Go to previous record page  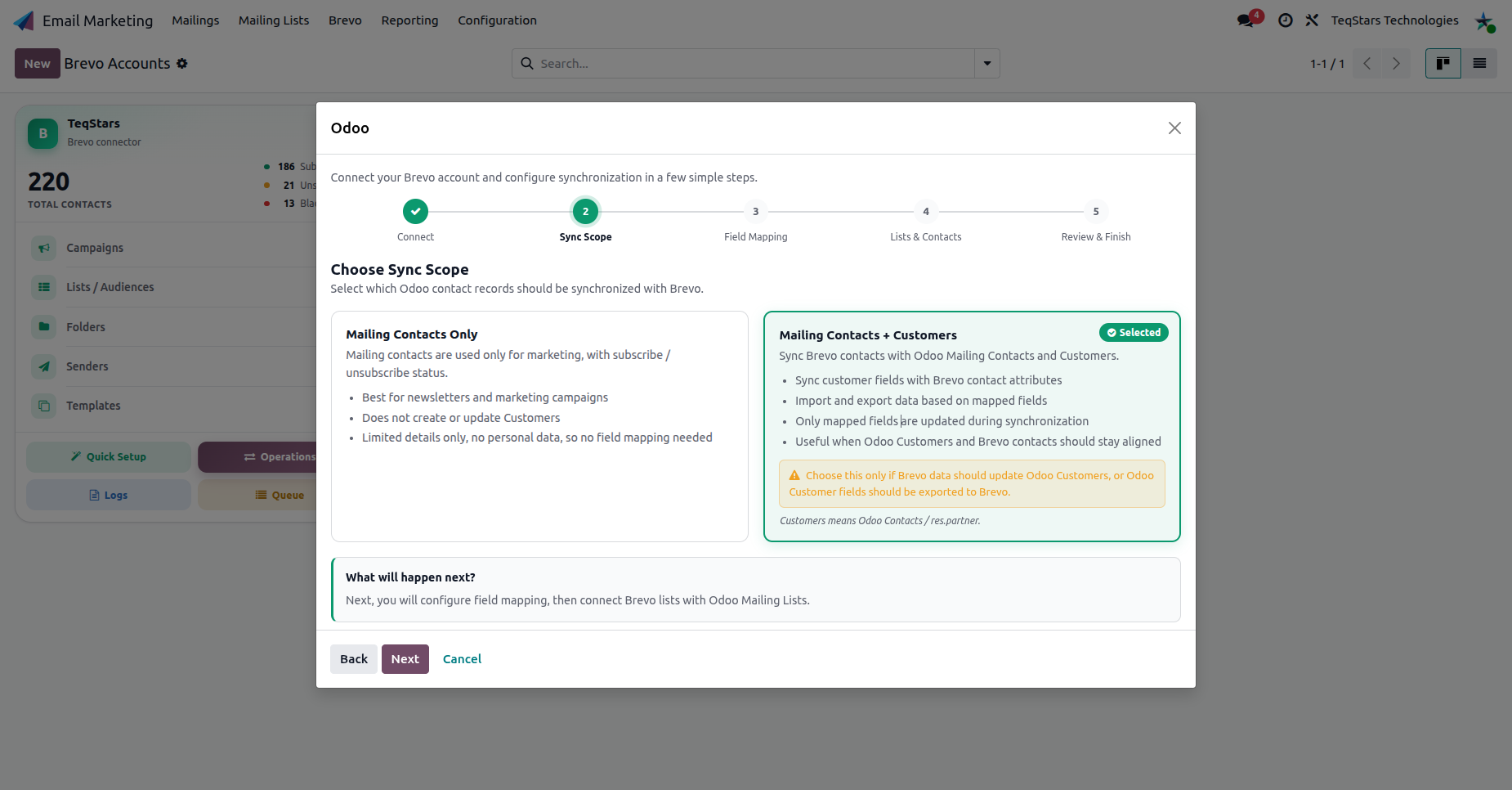[x=1367, y=63]
